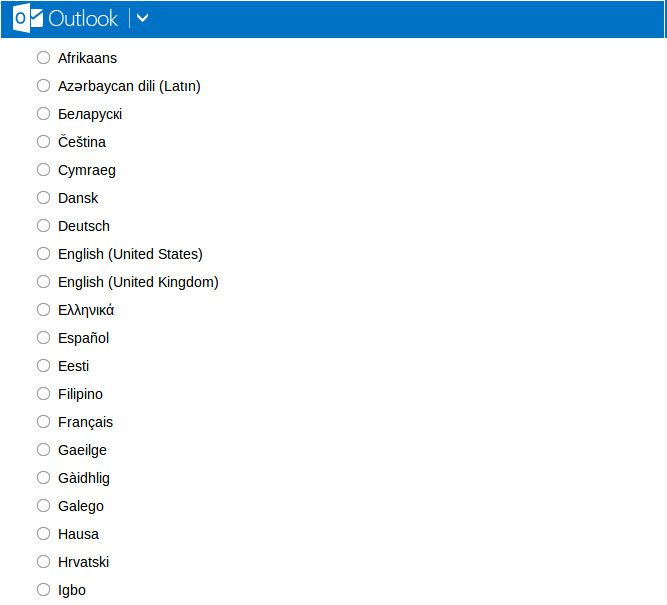Click the Gaeilge language label
The width and height of the screenshot is (667, 605).
[x=82, y=451]
